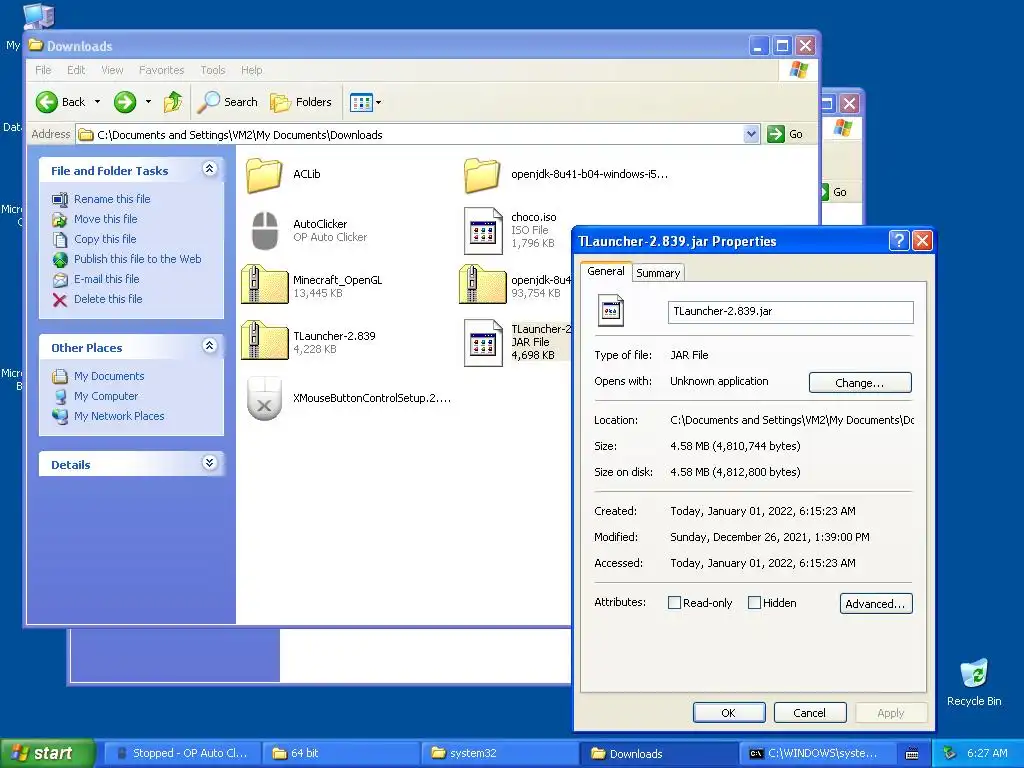Select the XMouseButtonControlSetup installer icon
The image size is (1024, 768).
pos(264,398)
